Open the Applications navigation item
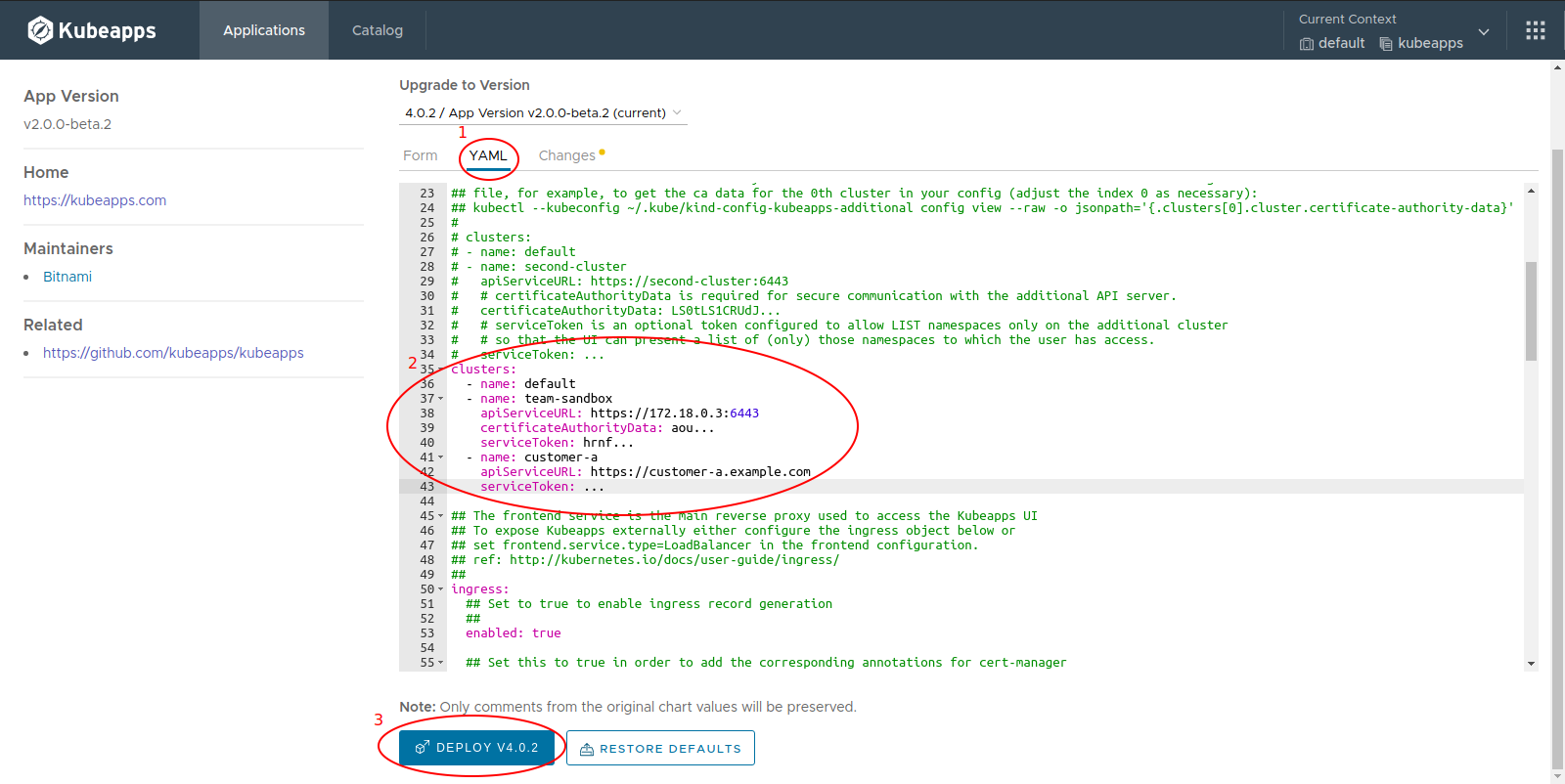 [264, 30]
